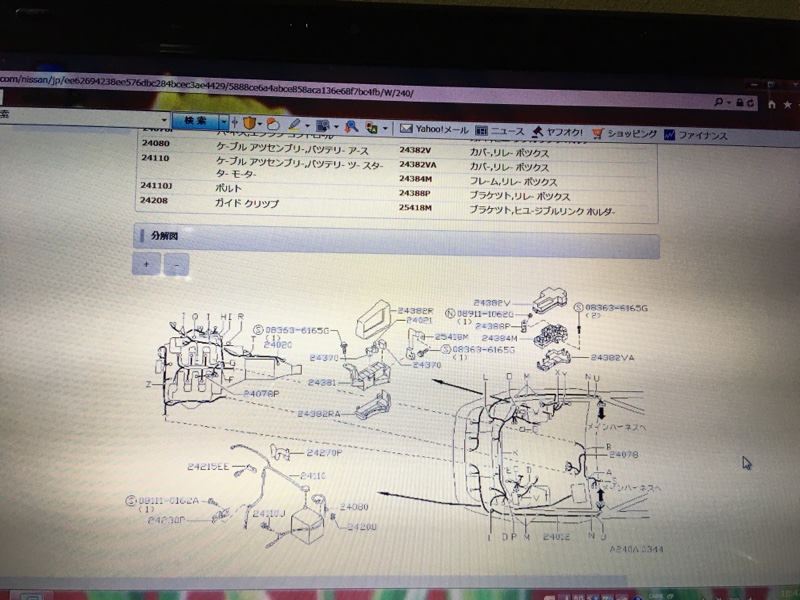Click the screen capture toolbar icon
Viewport: 800px width, 600px height.
pyautogui.click(x=322, y=126)
